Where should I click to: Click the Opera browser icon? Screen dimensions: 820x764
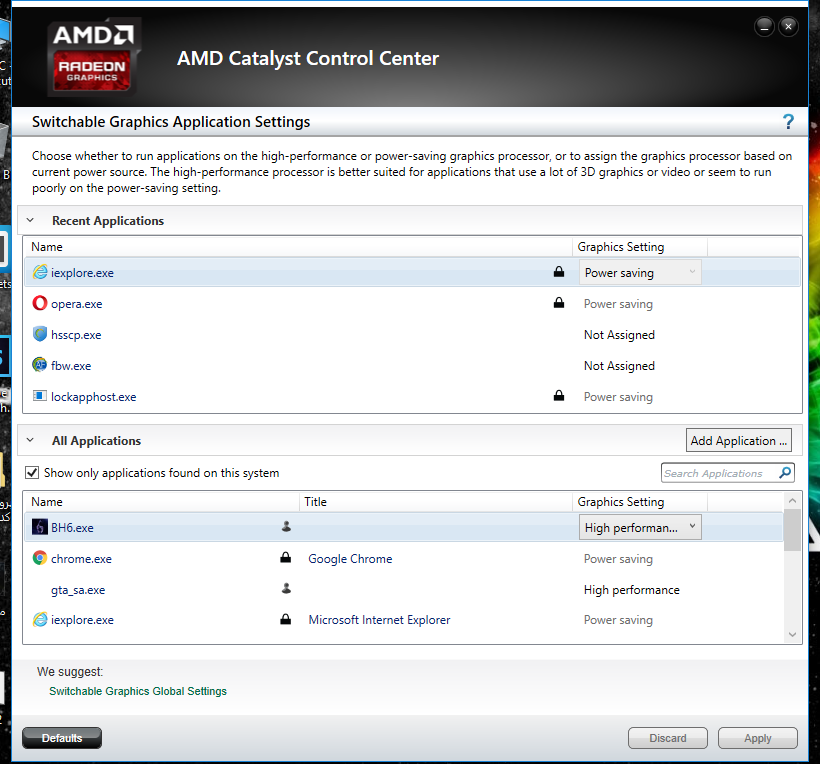[40, 303]
